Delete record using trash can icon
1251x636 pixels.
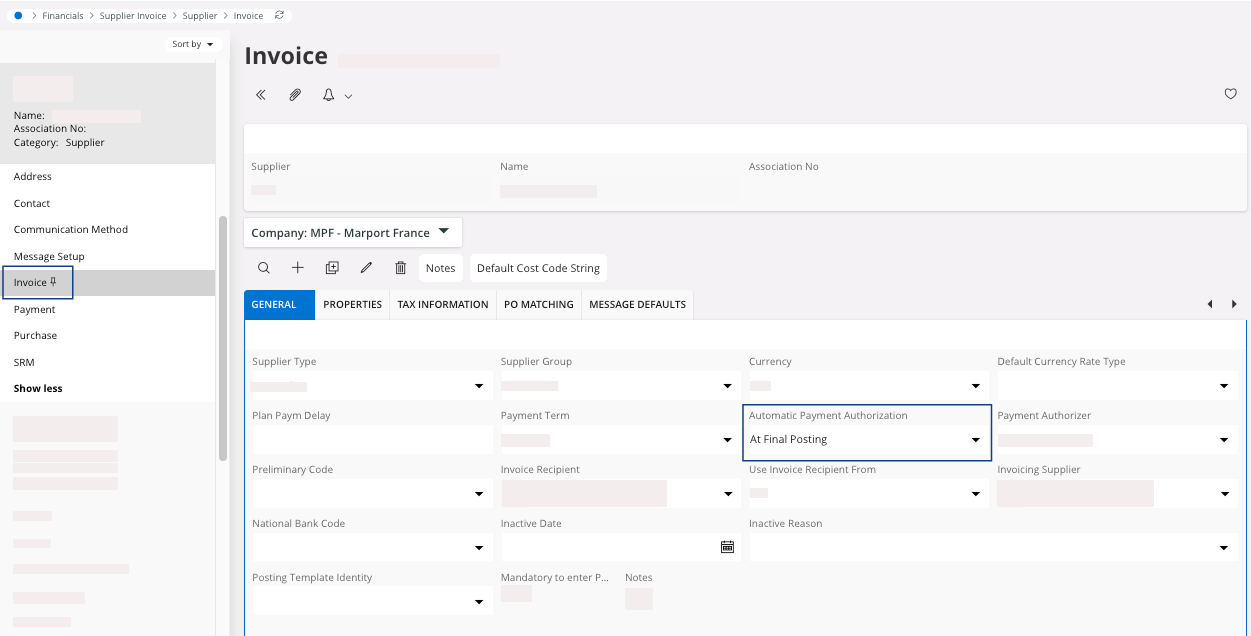(400, 268)
